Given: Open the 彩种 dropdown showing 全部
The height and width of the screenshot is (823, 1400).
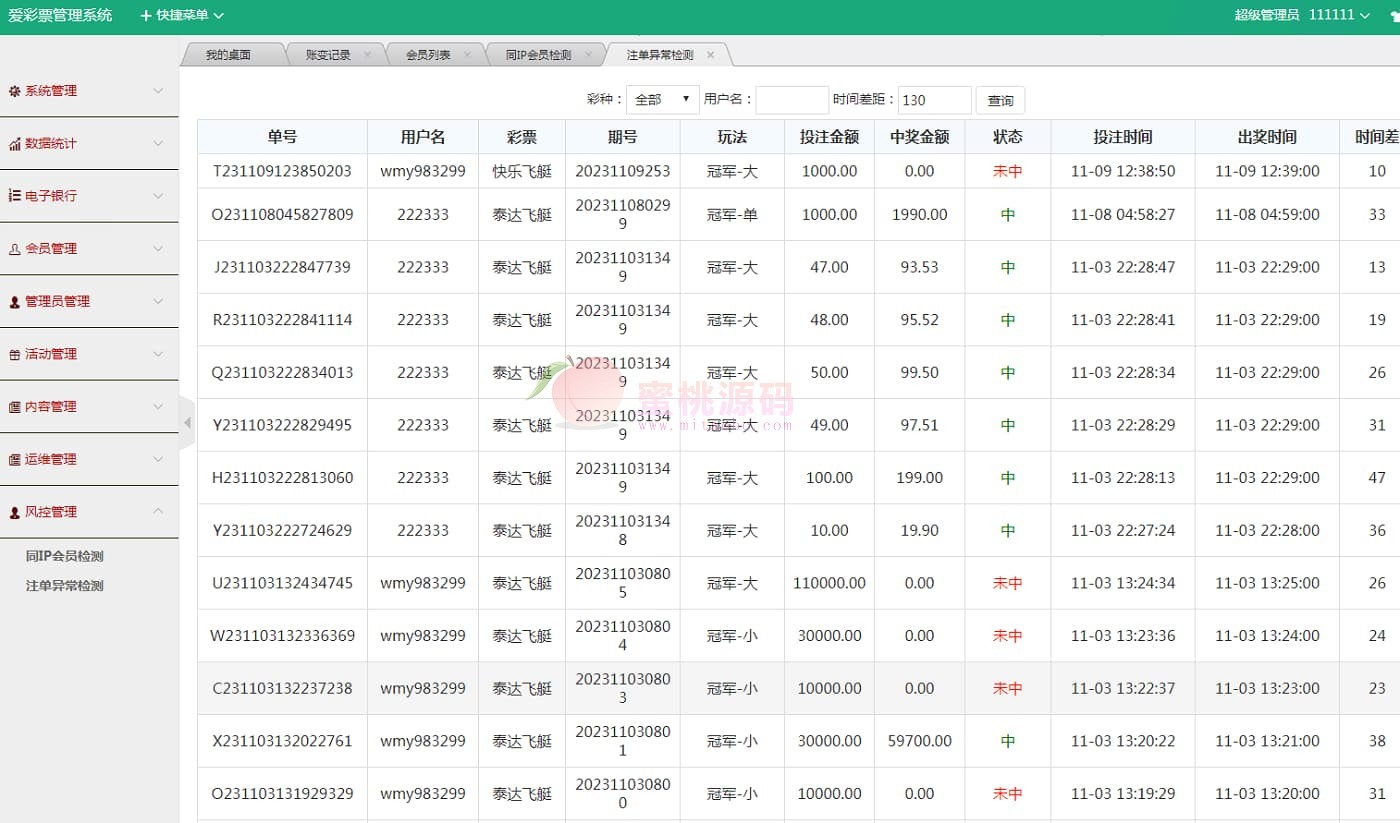Looking at the screenshot, I should (662, 100).
